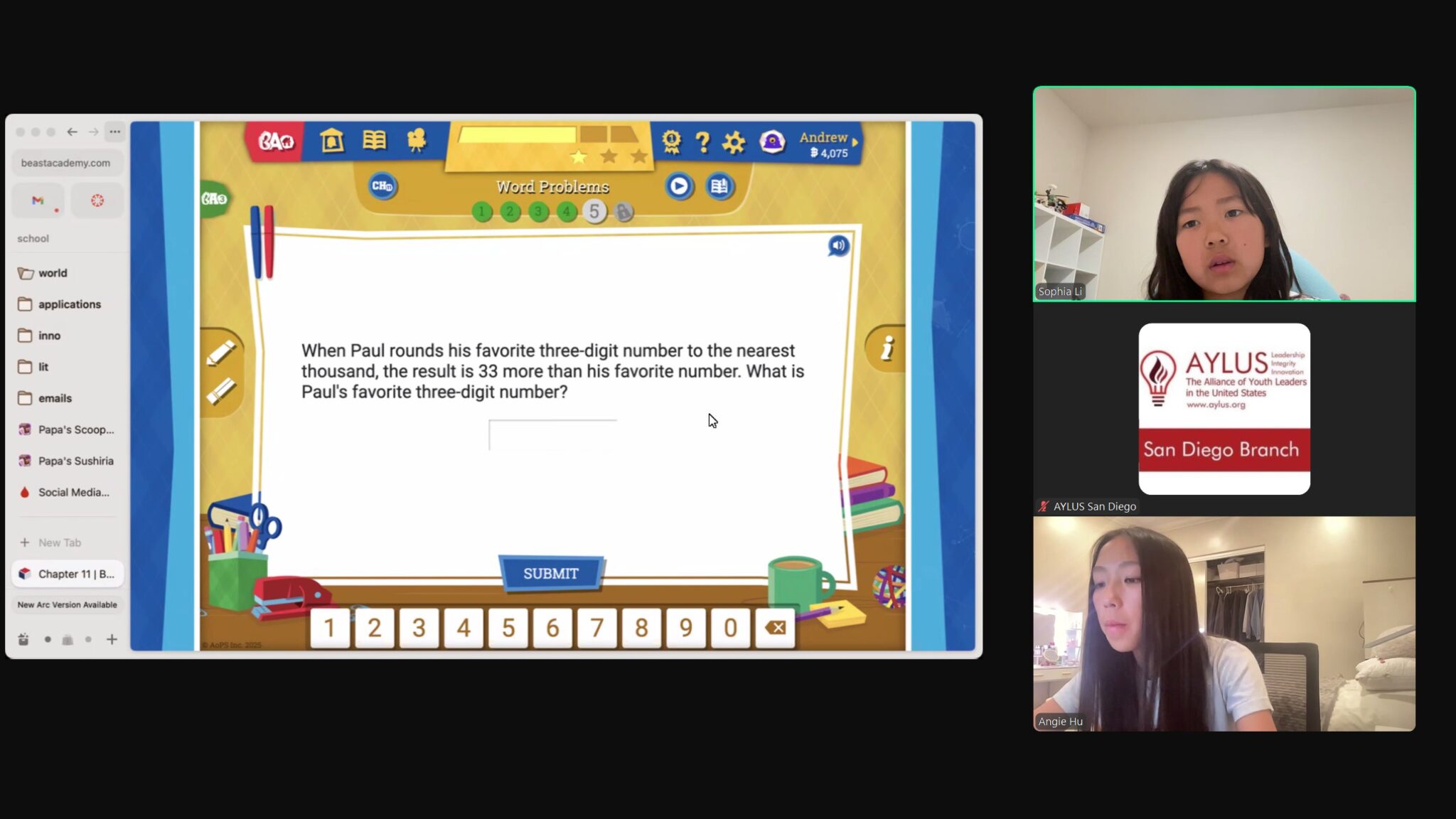
Task: Expand the applications folder
Action: click(67, 304)
